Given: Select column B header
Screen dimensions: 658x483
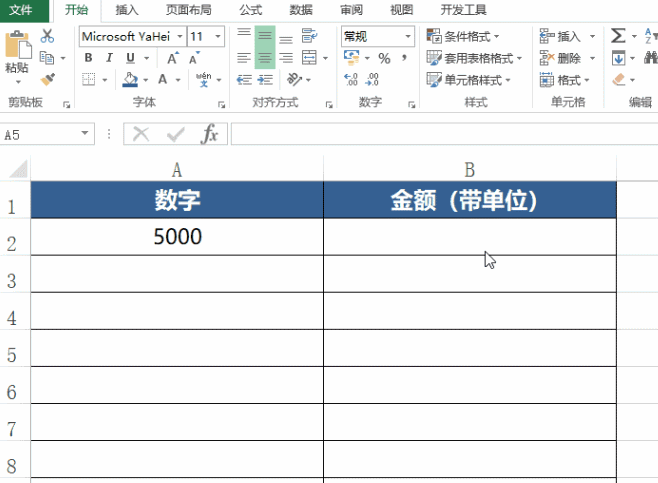Looking at the screenshot, I should [x=470, y=170].
